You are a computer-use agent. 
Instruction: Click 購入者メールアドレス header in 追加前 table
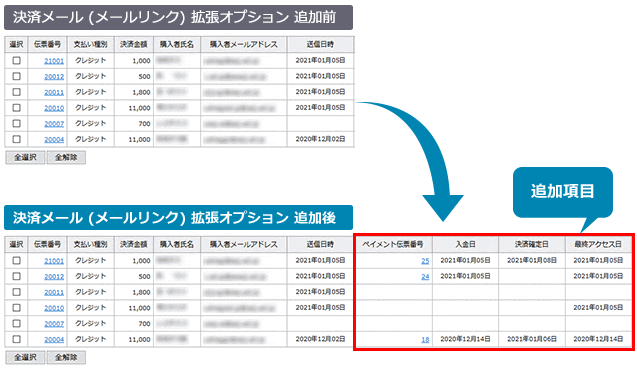[x=244, y=44]
